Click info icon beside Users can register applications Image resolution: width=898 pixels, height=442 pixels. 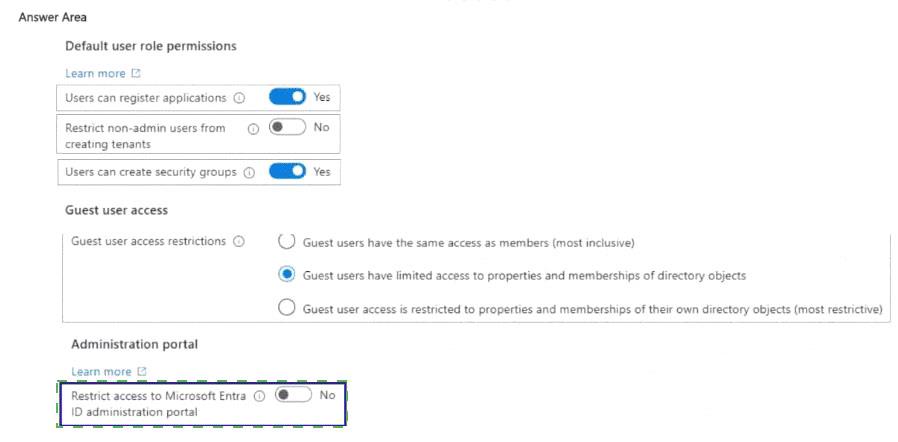click(239, 98)
